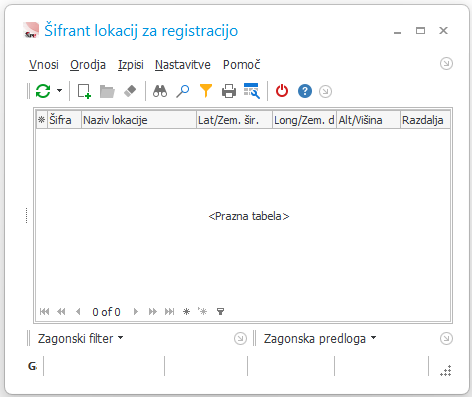The image size is (472, 397).
Task: Click the blue help question mark icon
Action: 305,91
